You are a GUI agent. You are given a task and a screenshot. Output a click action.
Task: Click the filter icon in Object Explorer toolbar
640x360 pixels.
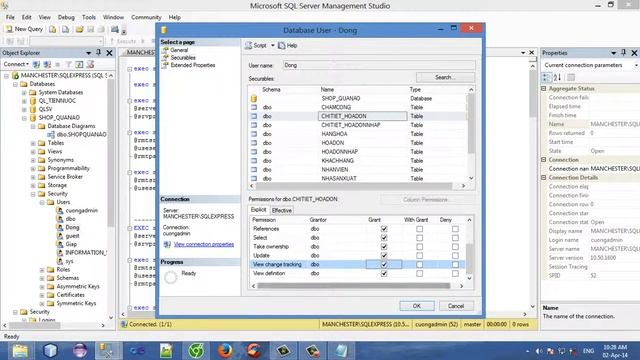pyautogui.click(x=69, y=64)
